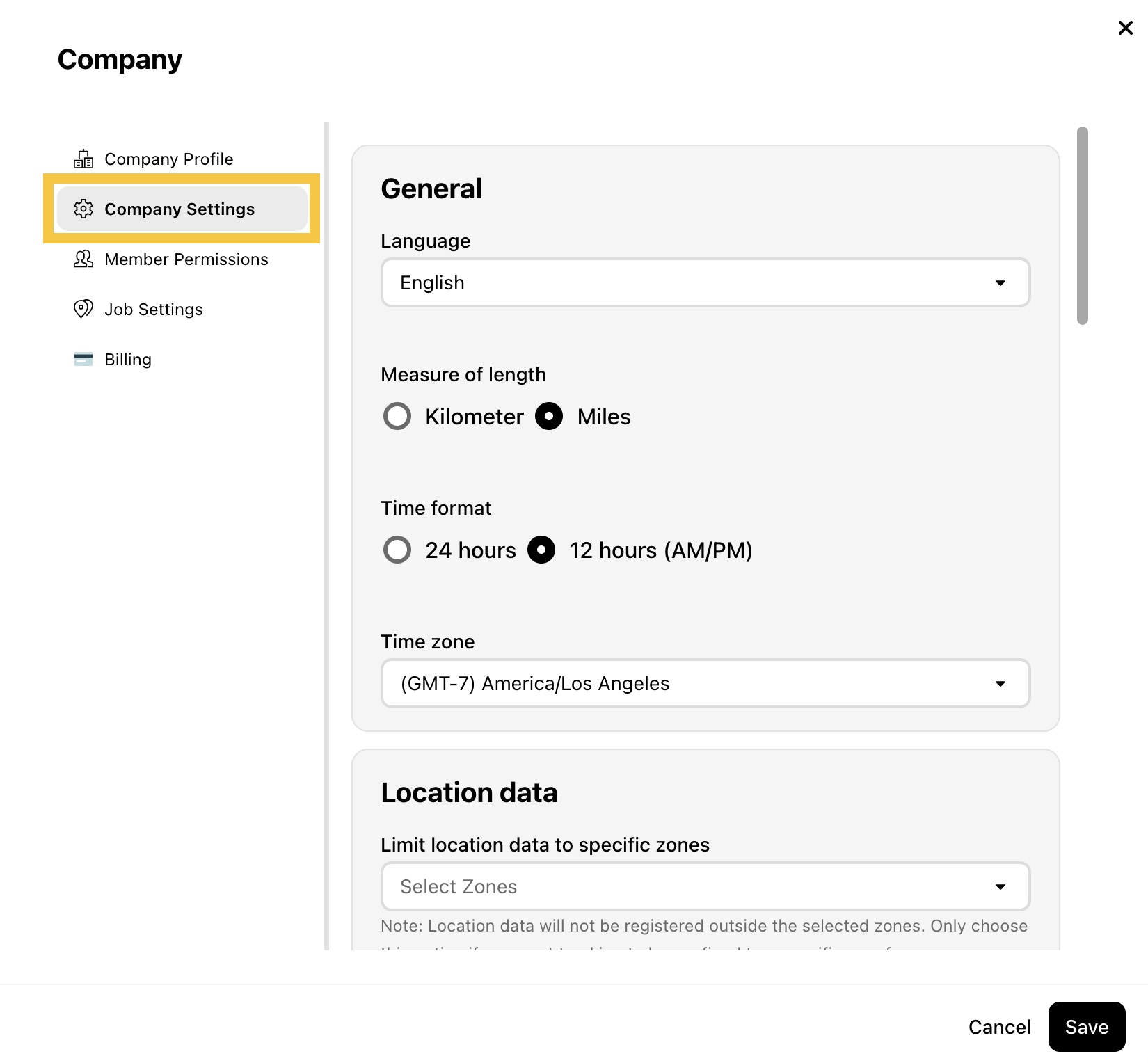Viewport: 1148px width, 1063px height.
Task: Click the Job Settings pin icon
Action: [x=83, y=309]
